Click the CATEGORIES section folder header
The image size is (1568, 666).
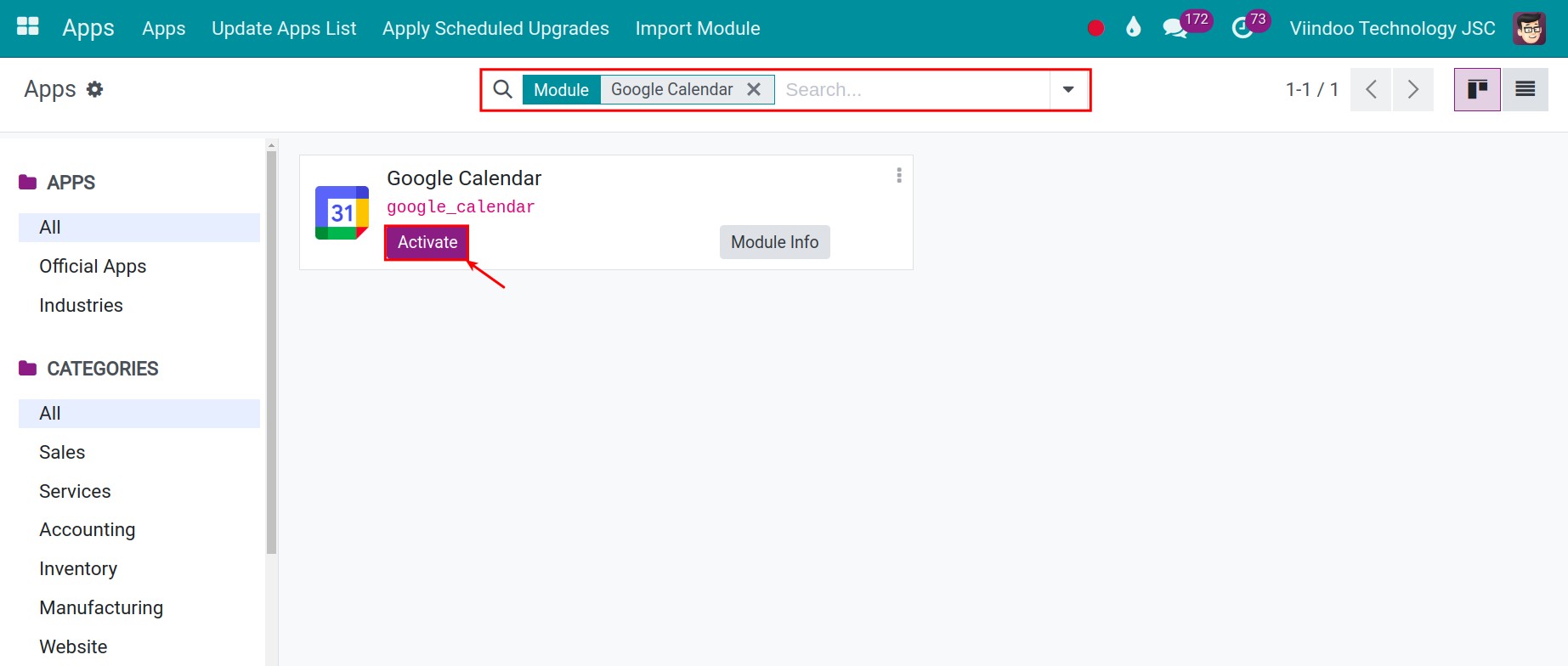88,369
